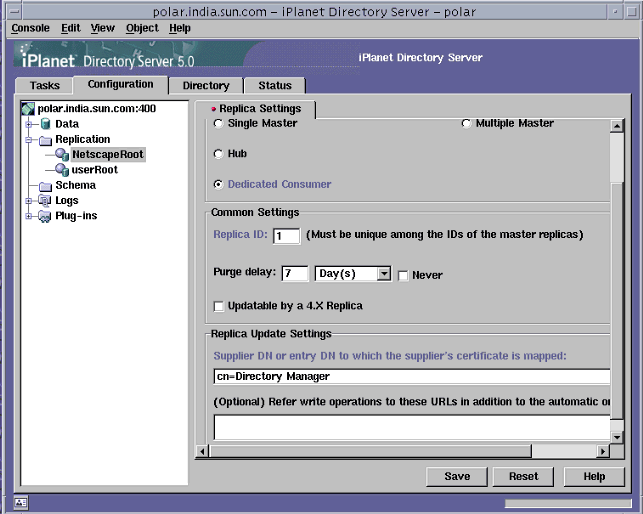Click the Logs icon in tree

point(45,201)
